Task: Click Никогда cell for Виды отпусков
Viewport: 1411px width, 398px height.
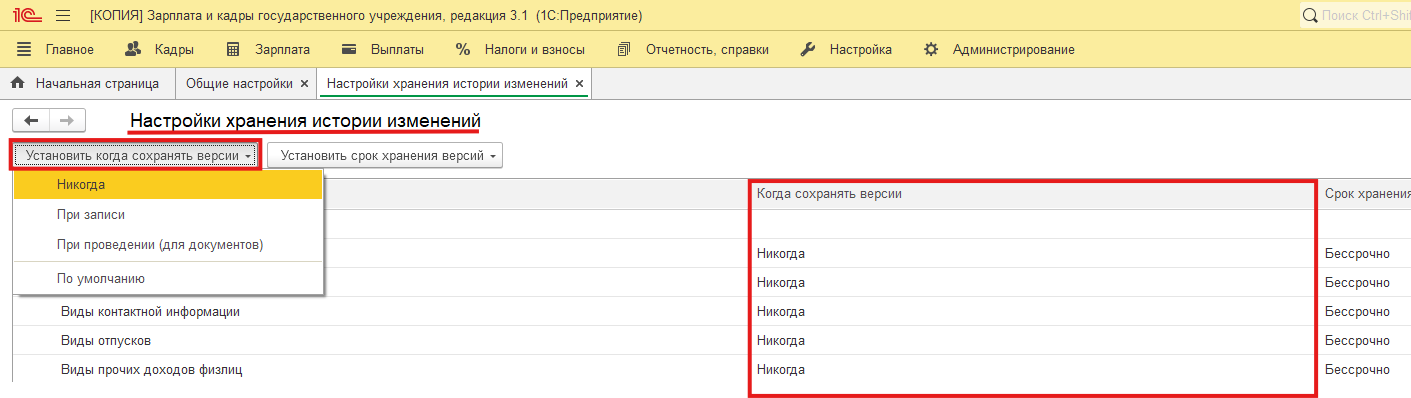Action: click(x=1033, y=340)
